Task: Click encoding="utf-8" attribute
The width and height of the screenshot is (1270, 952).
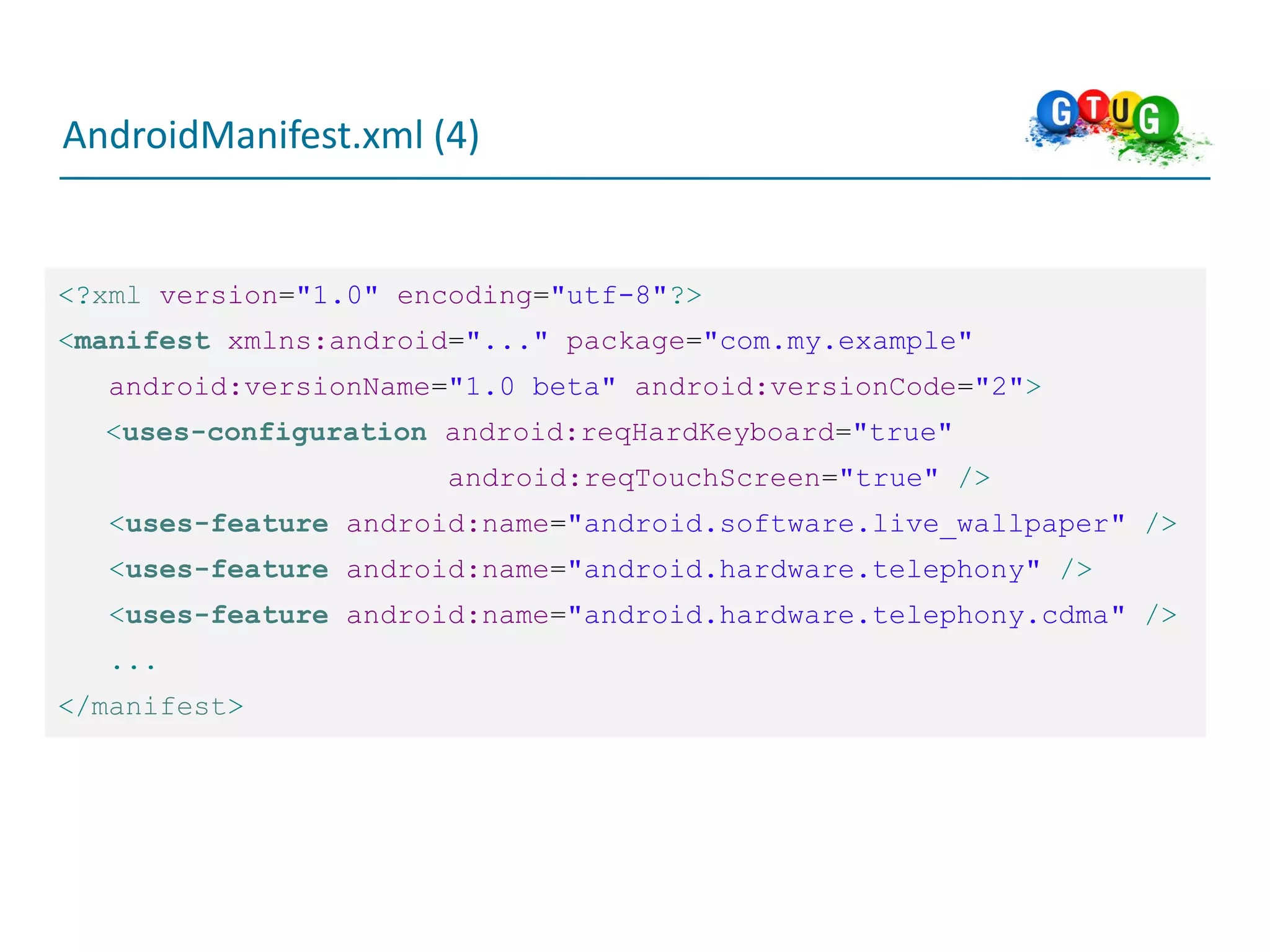Action: click(x=532, y=296)
